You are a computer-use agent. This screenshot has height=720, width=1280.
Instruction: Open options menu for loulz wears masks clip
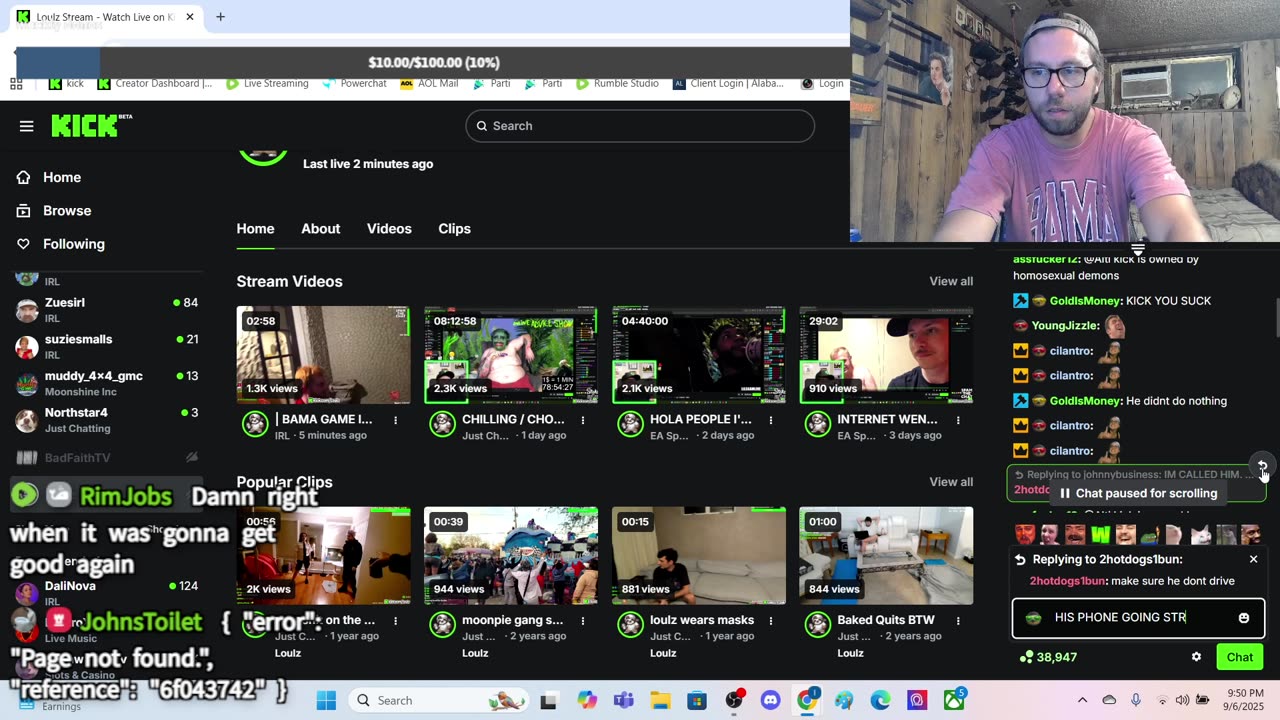point(771,621)
